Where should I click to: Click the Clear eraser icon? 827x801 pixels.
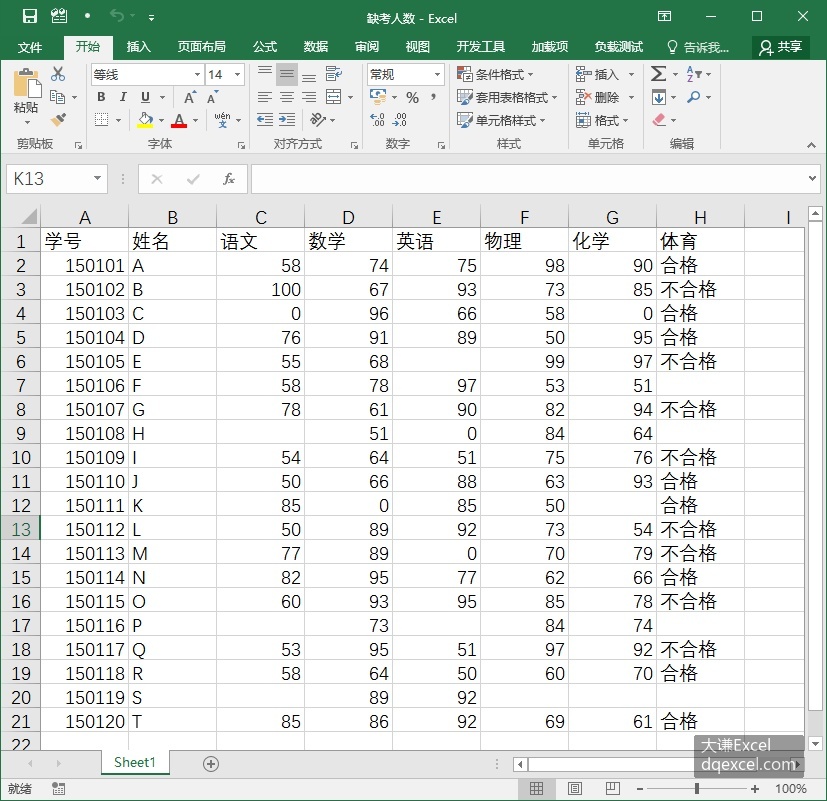tap(659, 120)
